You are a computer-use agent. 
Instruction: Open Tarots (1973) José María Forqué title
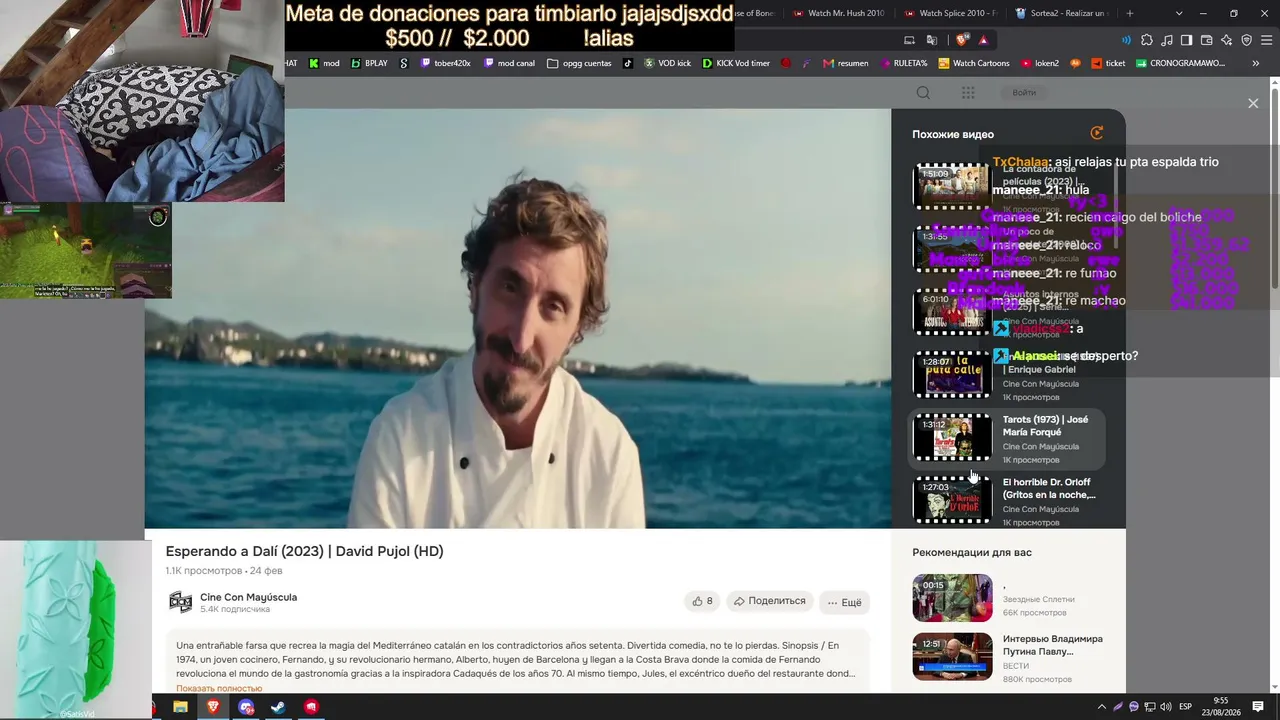pos(1045,426)
